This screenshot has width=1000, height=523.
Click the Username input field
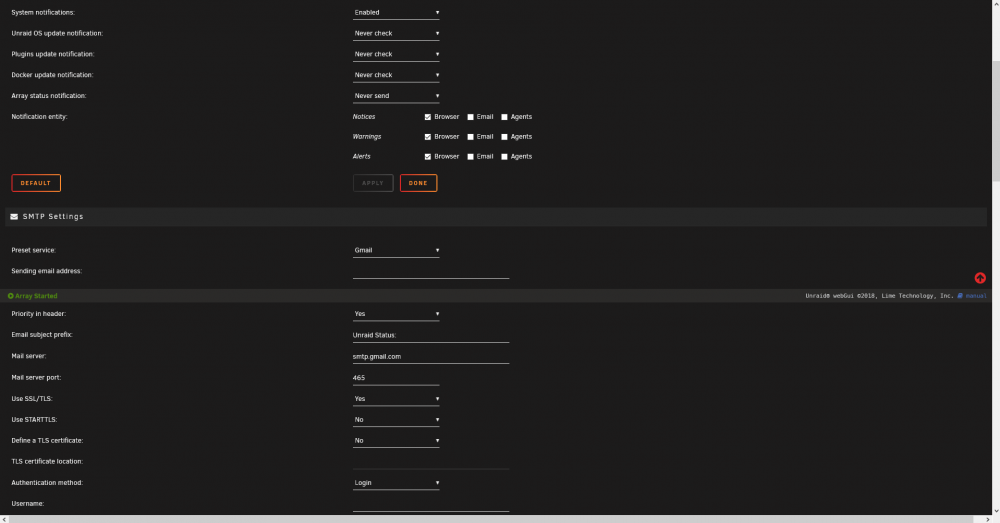[430, 504]
